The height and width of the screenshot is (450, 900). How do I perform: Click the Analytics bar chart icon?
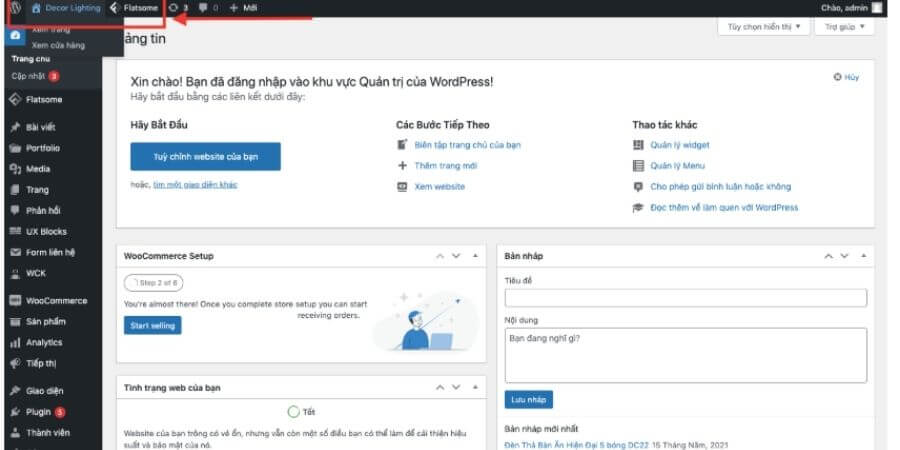coord(15,343)
